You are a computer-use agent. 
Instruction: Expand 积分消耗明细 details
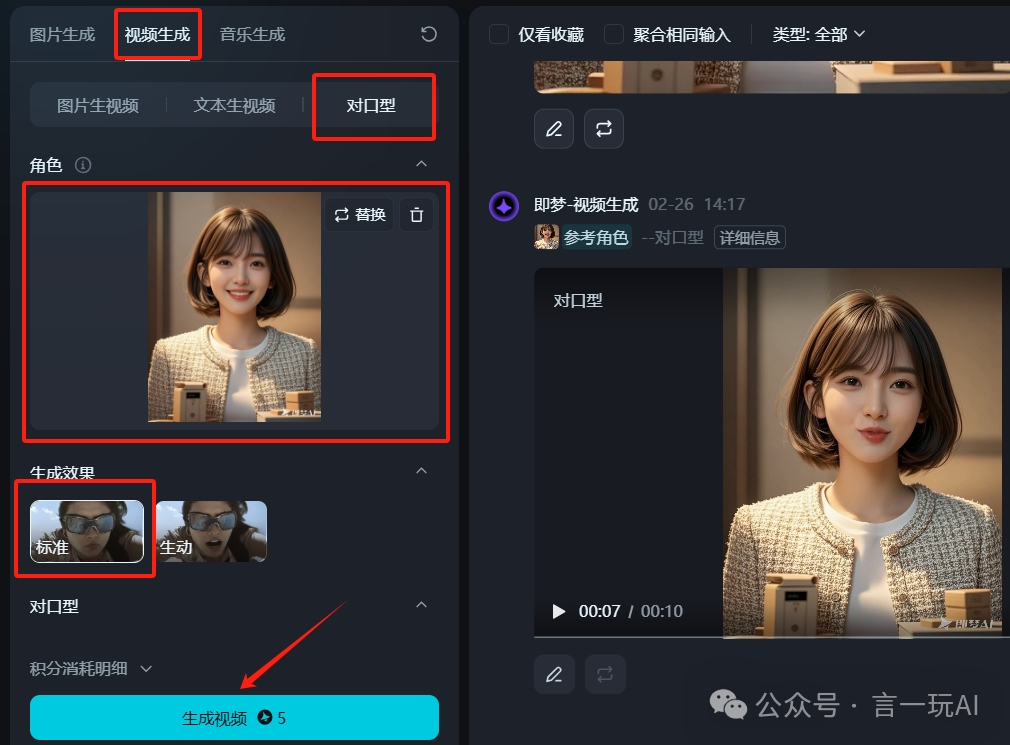[91, 668]
